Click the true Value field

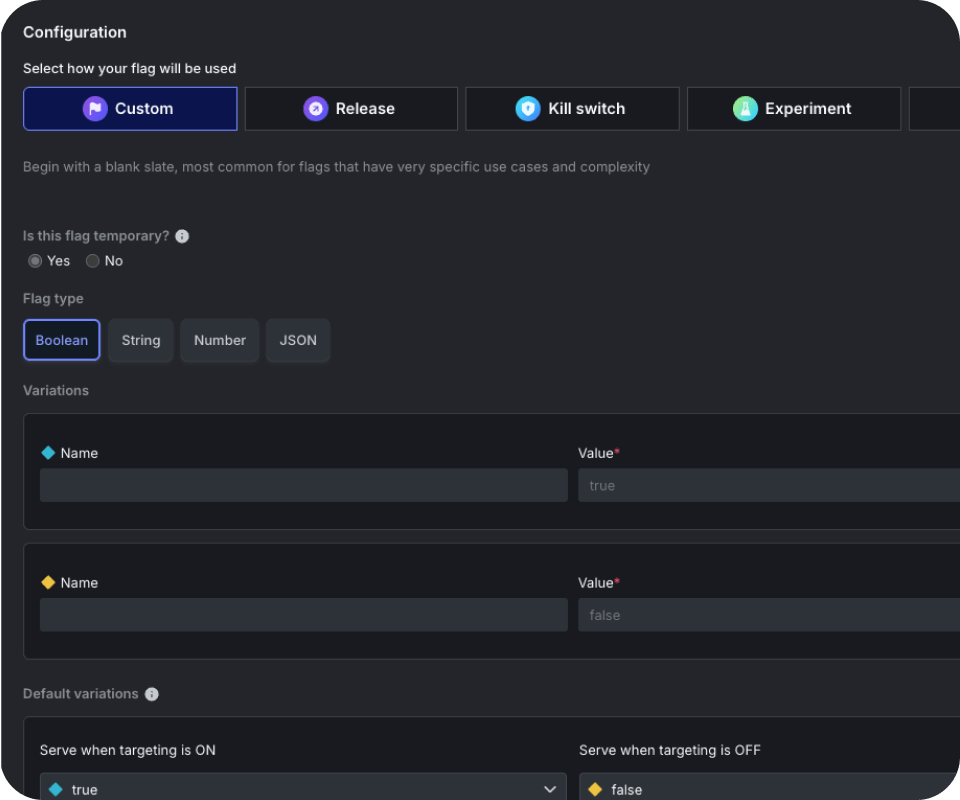[x=769, y=485]
